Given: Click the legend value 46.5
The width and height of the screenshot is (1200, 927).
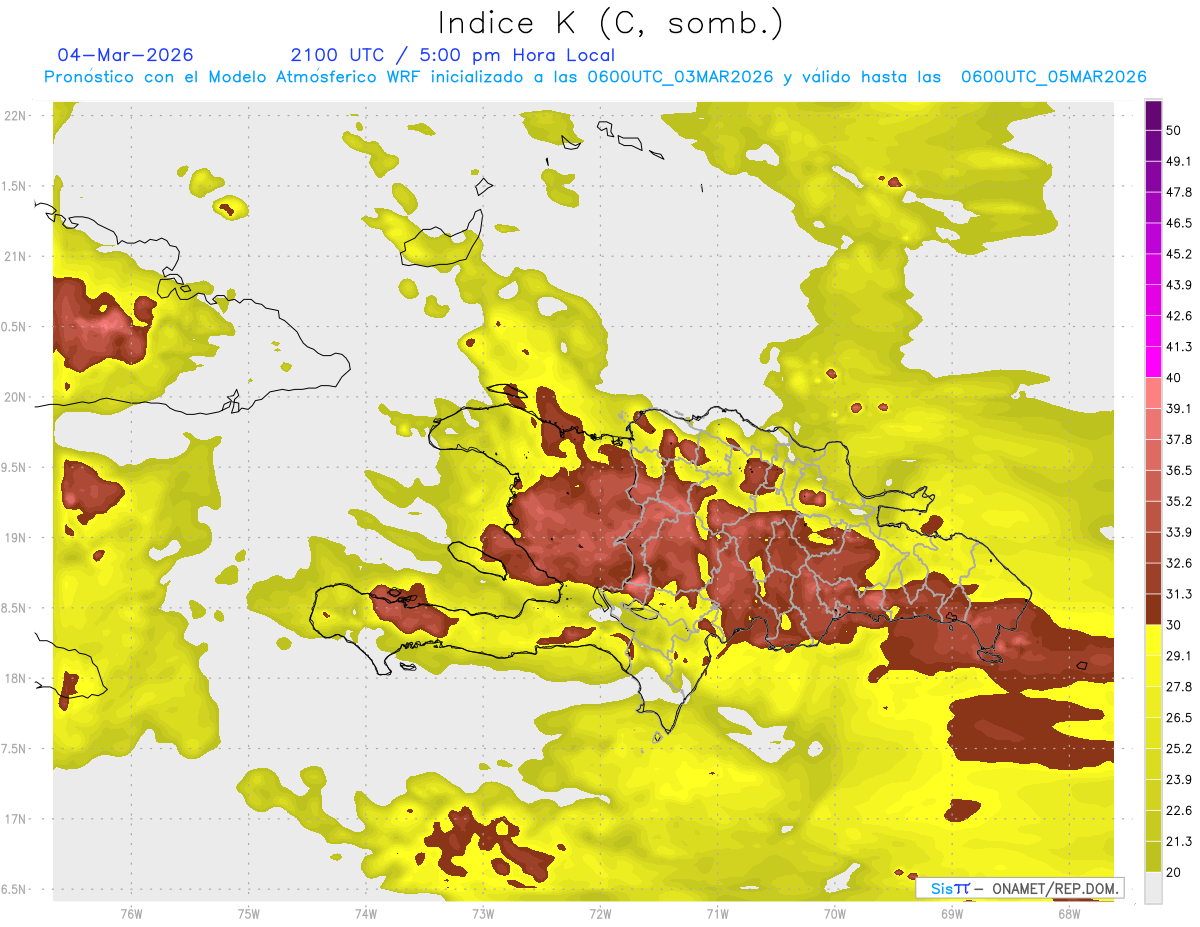Looking at the screenshot, I should [1179, 223].
